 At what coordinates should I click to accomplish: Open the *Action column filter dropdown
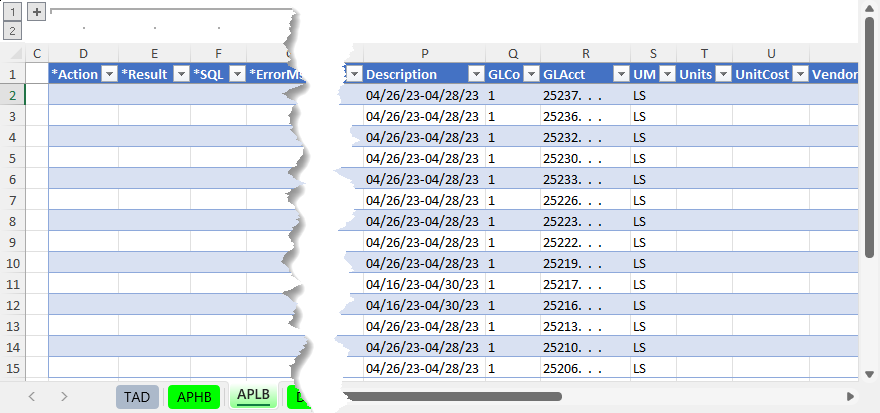[x=109, y=74]
